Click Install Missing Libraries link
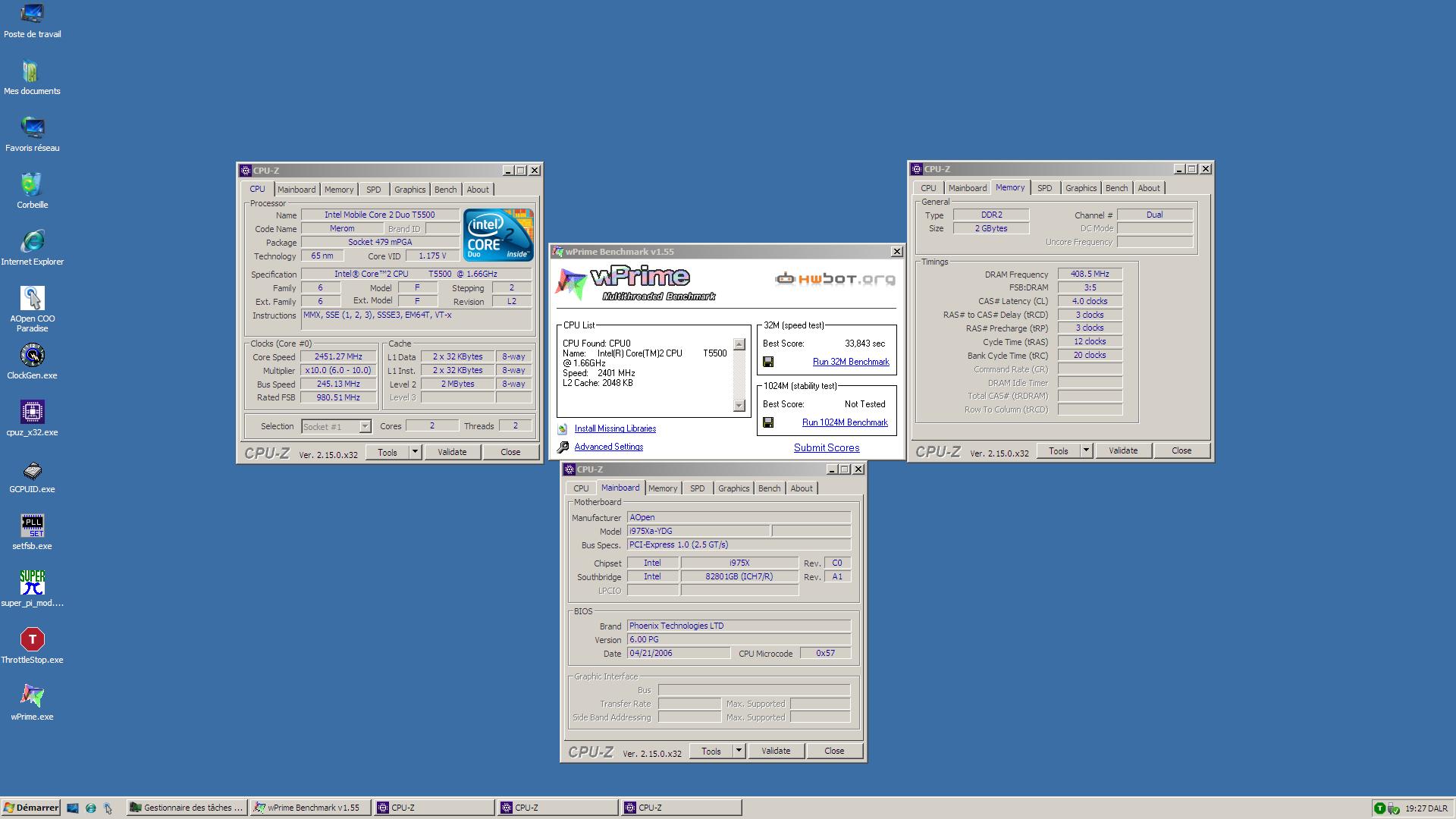1456x819 pixels. (x=615, y=429)
